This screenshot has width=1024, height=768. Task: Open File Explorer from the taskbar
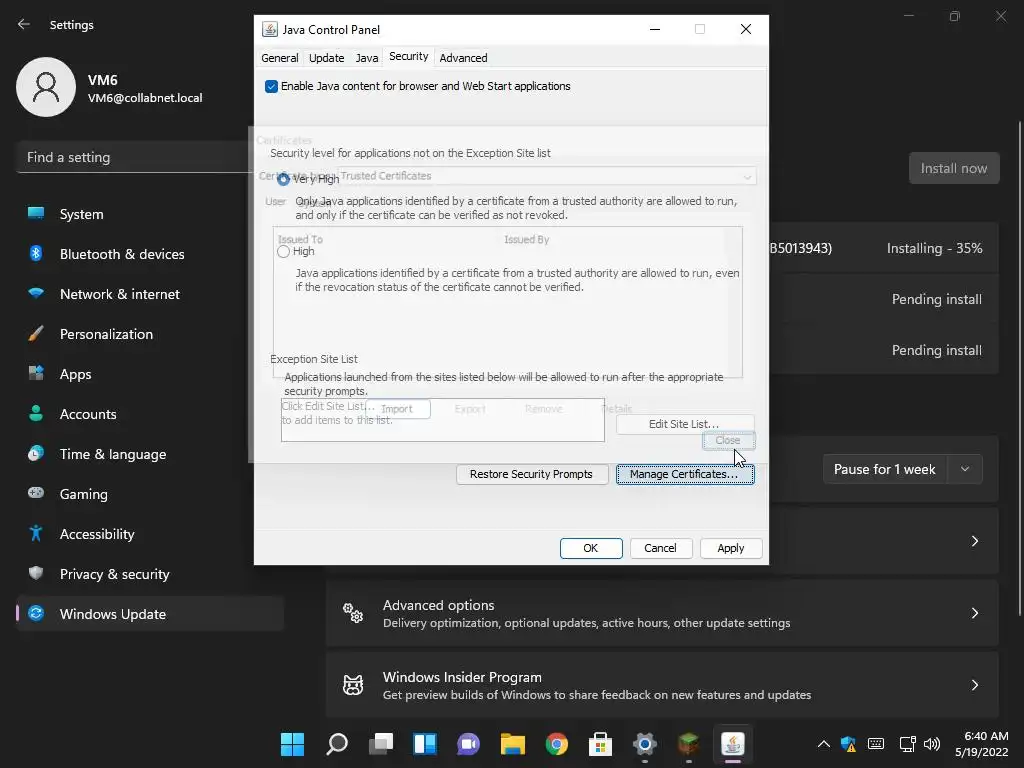513,744
